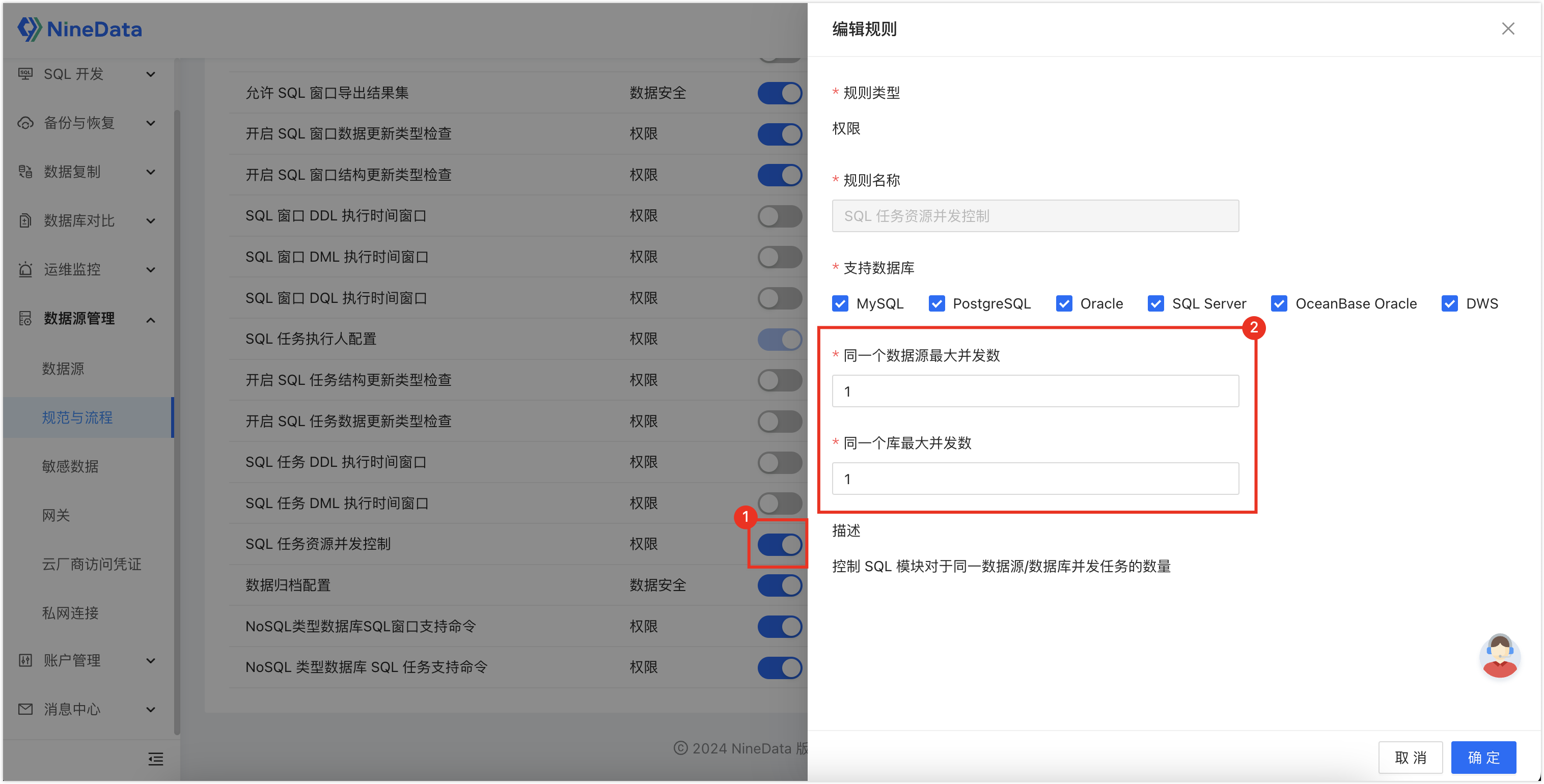Uncheck the MySQL checkbox
Image resolution: width=1544 pixels, height=784 pixels.
[840, 303]
